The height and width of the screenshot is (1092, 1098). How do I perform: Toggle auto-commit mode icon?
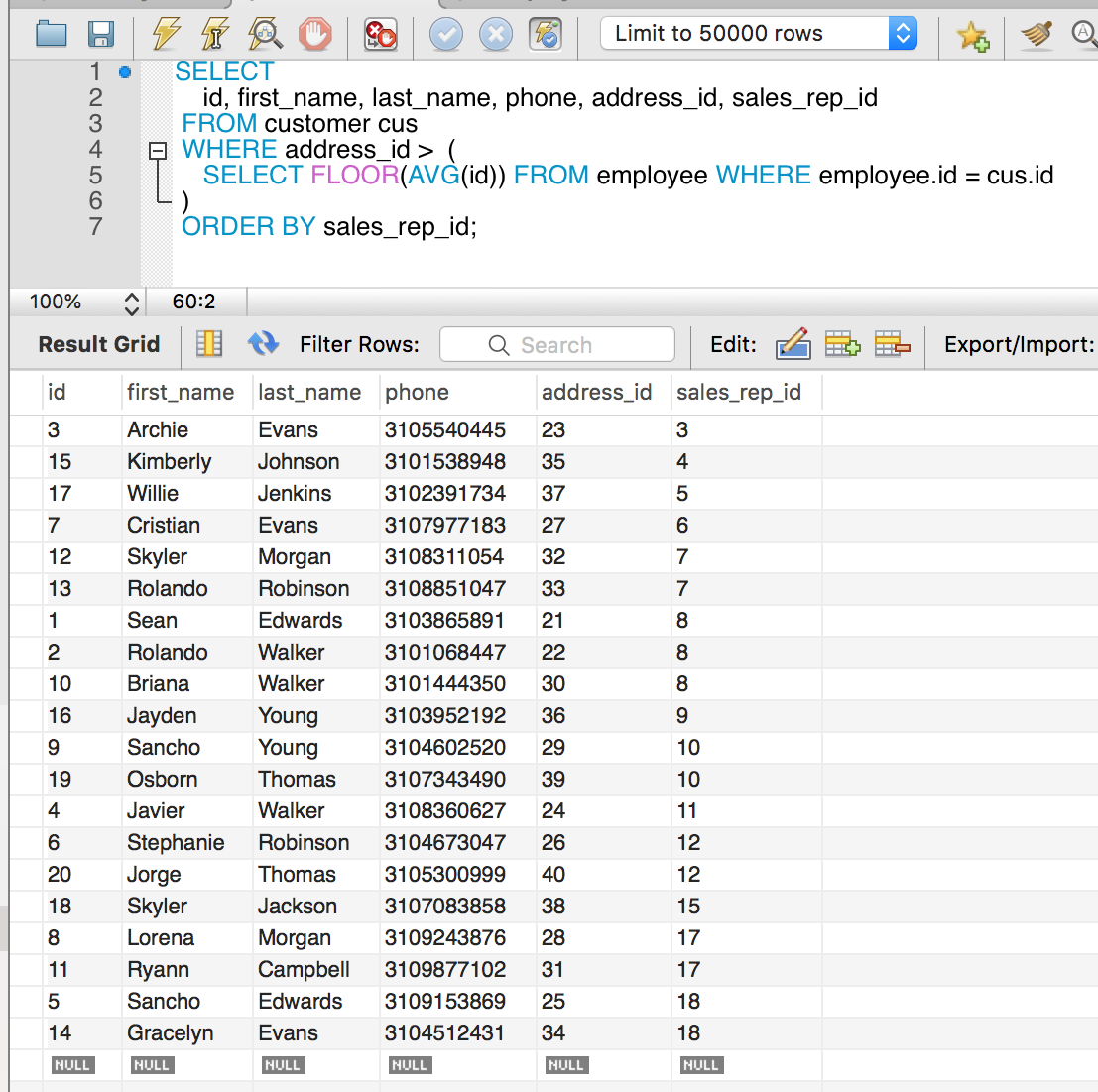[x=546, y=33]
